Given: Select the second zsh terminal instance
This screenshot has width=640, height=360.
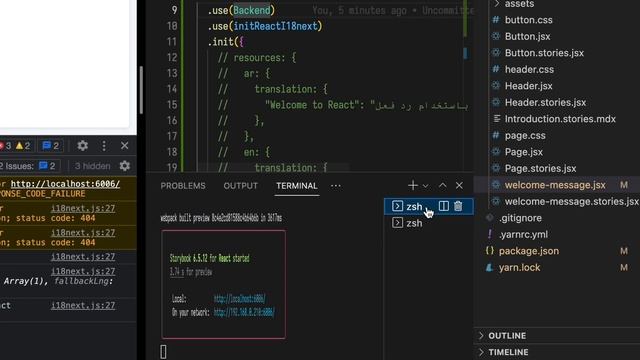Looking at the screenshot, I should pos(429,223).
